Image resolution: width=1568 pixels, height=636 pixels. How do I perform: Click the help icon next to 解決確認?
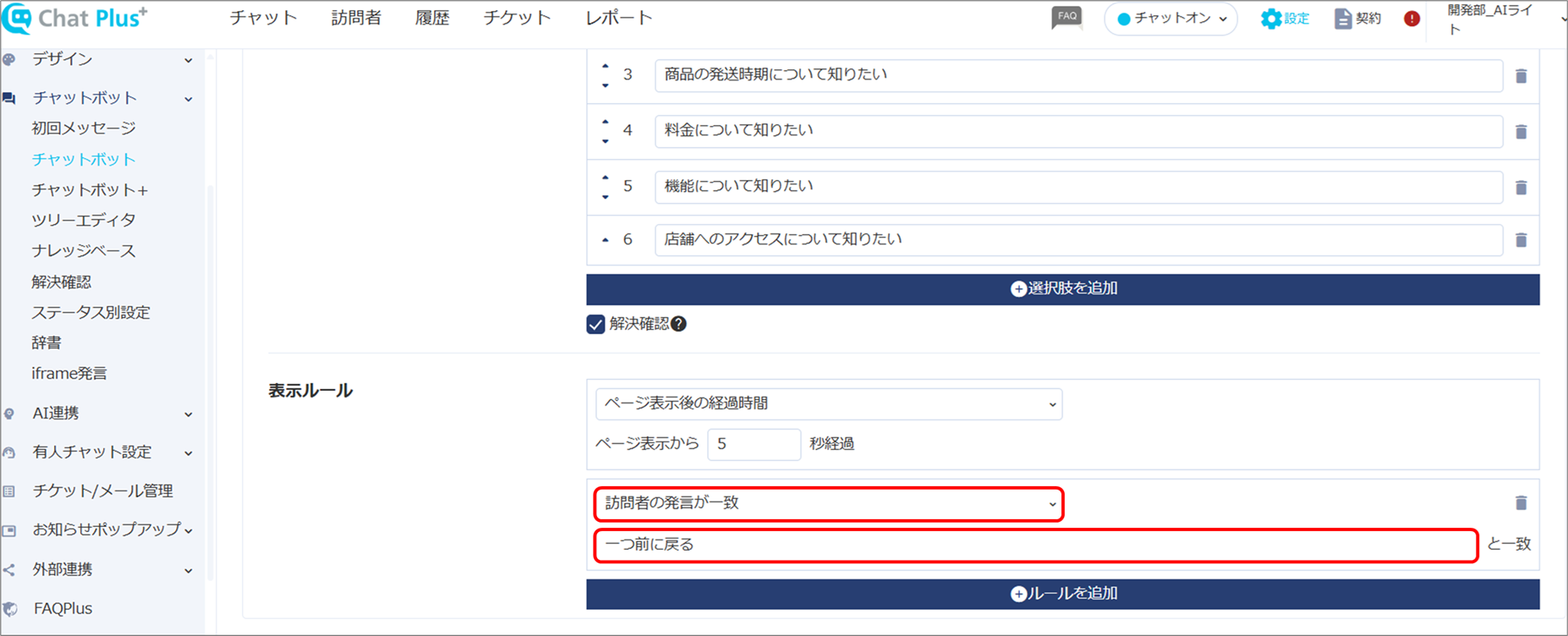678,324
